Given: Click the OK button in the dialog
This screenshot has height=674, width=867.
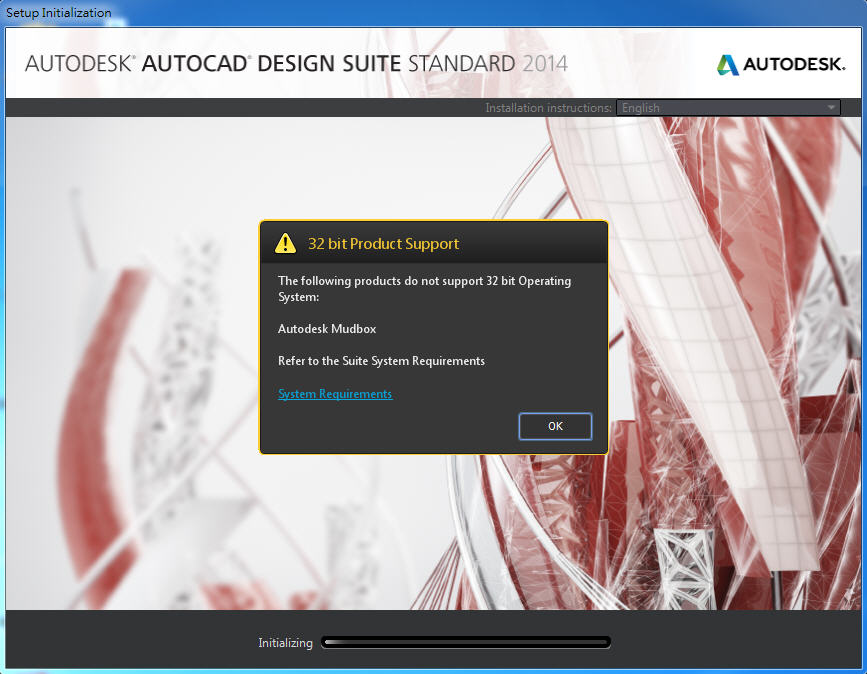Looking at the screenshot, I should click(x=555, y=426).
